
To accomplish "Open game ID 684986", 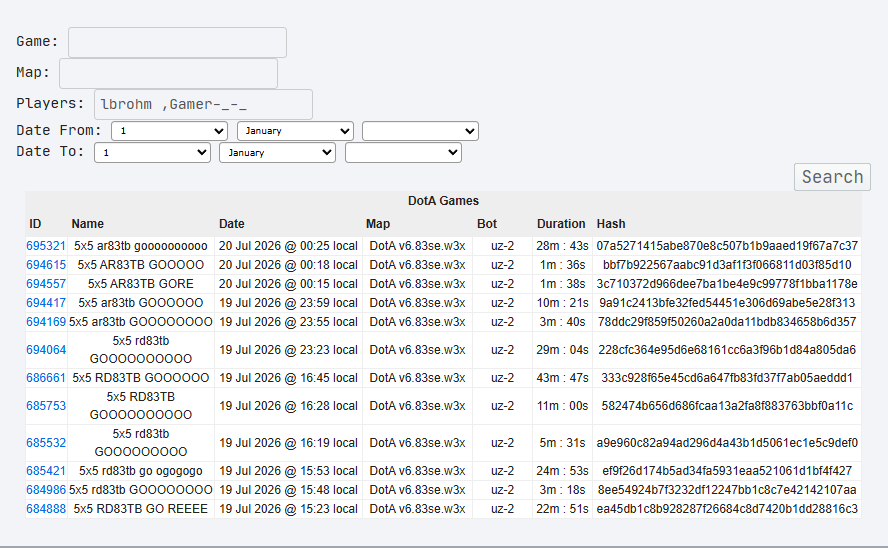I will pos(46,490).
